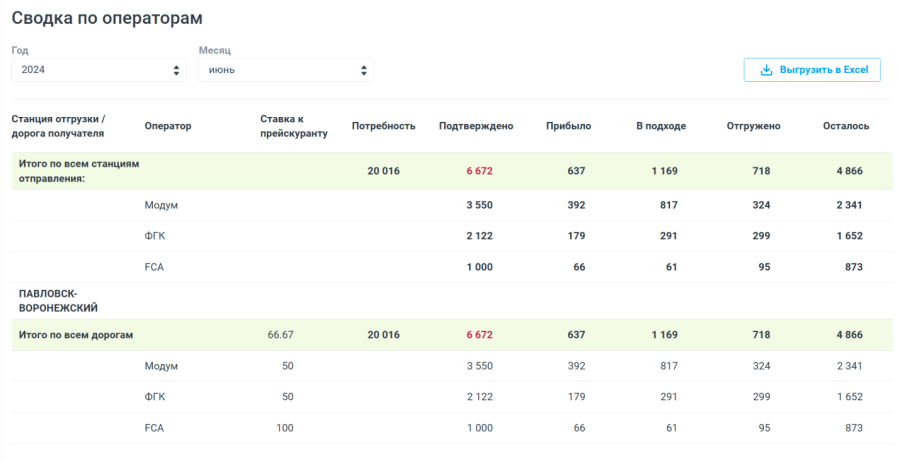This screenshot has width=900, height=461.
Task: Click the Оператор column header
Action: tap(168, 126)
